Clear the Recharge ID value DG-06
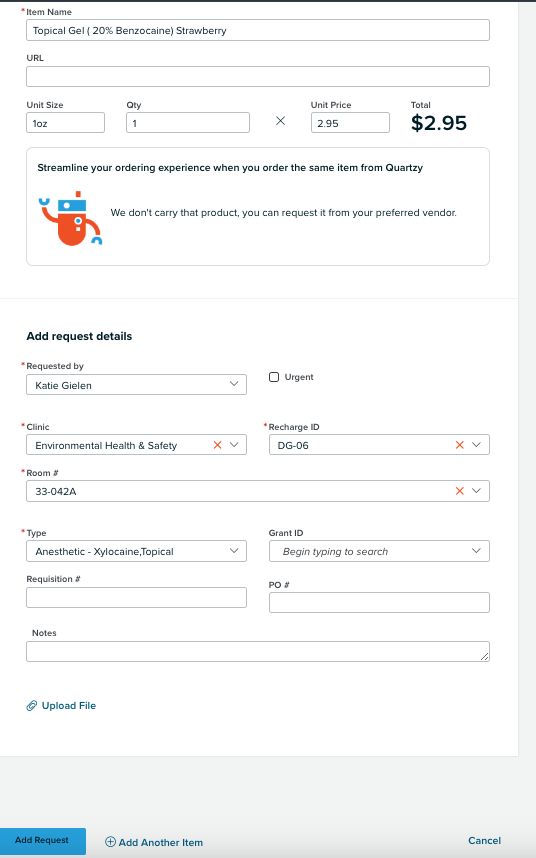This screenshot has width=536, height=858. tap(459, 445)
